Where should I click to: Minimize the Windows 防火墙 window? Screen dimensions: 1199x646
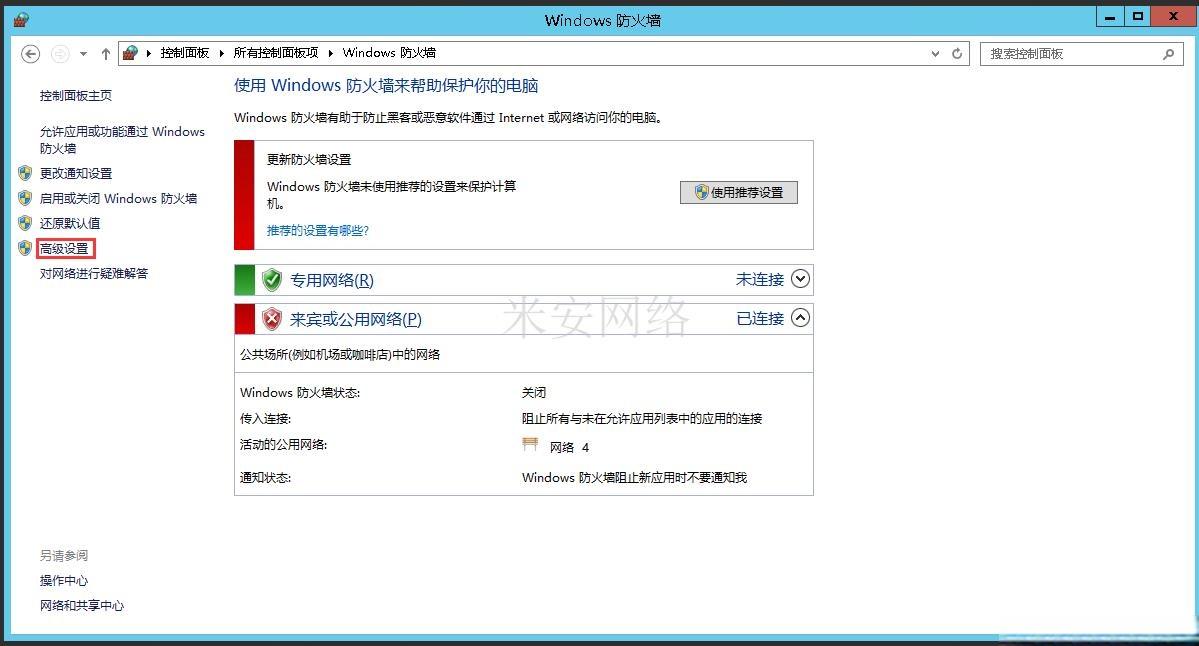(x=1110, y=17)
